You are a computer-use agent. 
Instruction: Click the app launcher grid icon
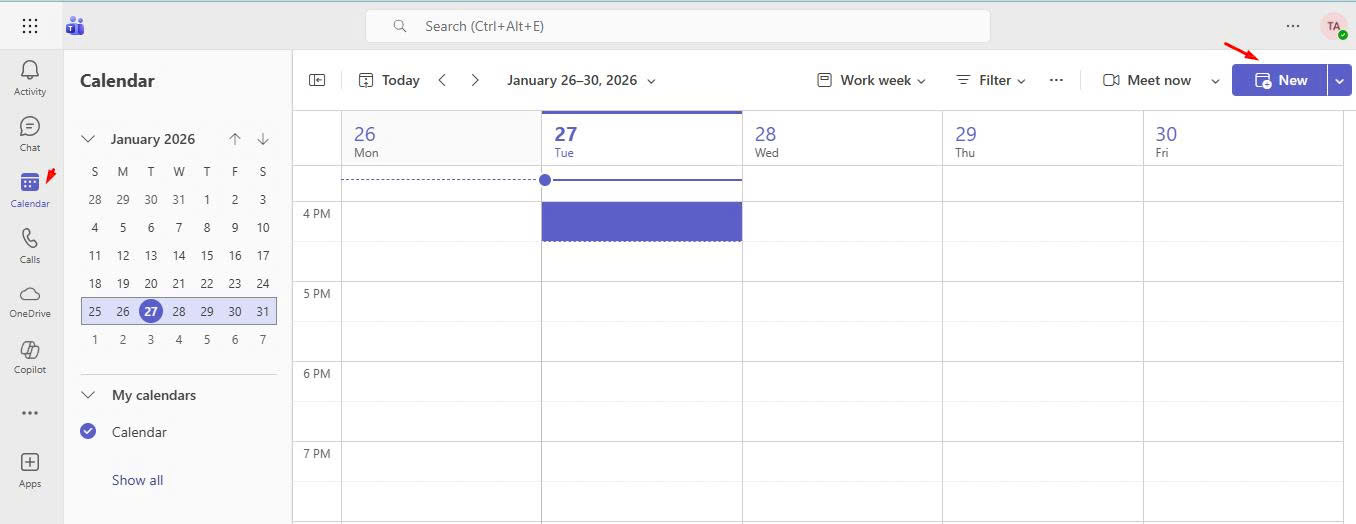(x=30, y=26)
